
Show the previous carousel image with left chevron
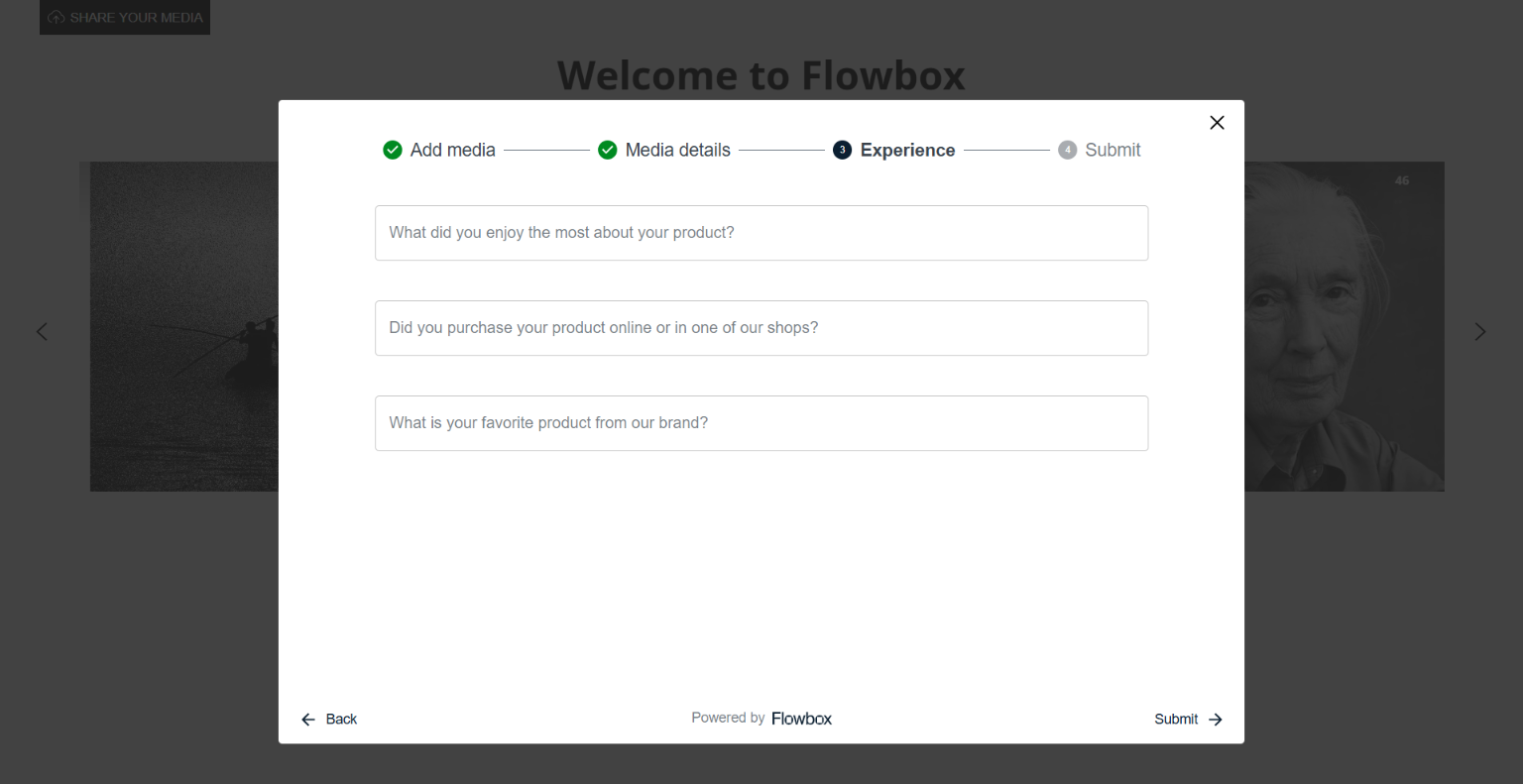click(x=42, y=331)
